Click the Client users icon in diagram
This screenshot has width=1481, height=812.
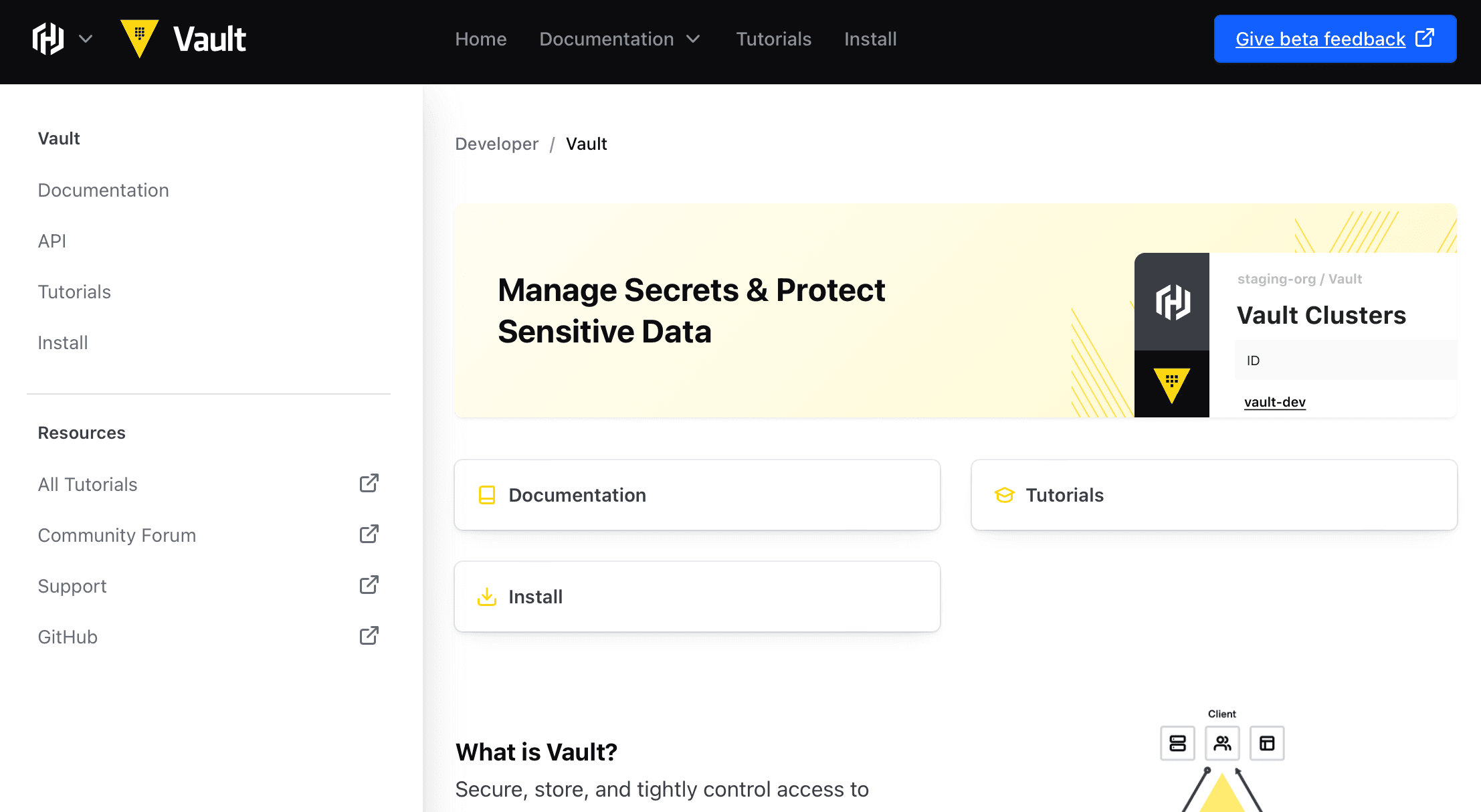pyautogui.click(x=1222, y=743)
